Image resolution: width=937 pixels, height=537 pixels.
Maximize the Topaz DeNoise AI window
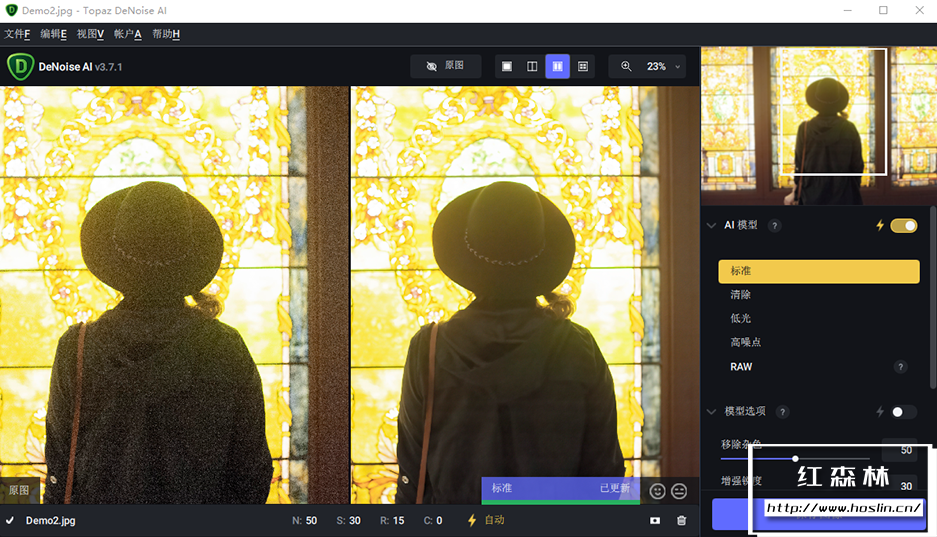click(883, 10)
